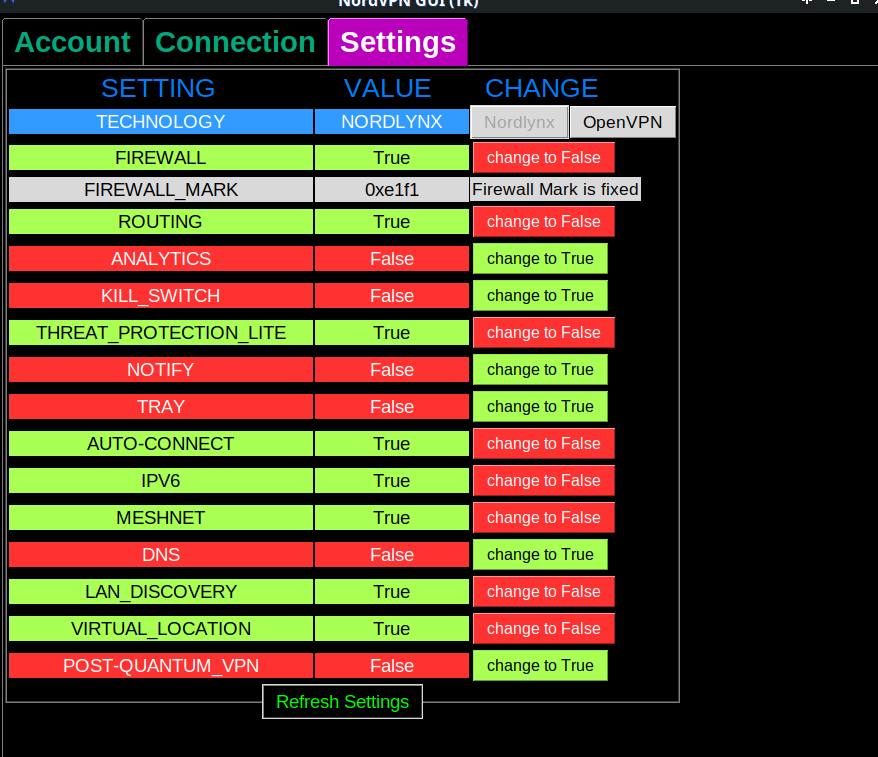The width and height of the screenshot is (878, 757).
Task: Click the 'Firewall Mark is fixed' label
Action: (555, 189)
